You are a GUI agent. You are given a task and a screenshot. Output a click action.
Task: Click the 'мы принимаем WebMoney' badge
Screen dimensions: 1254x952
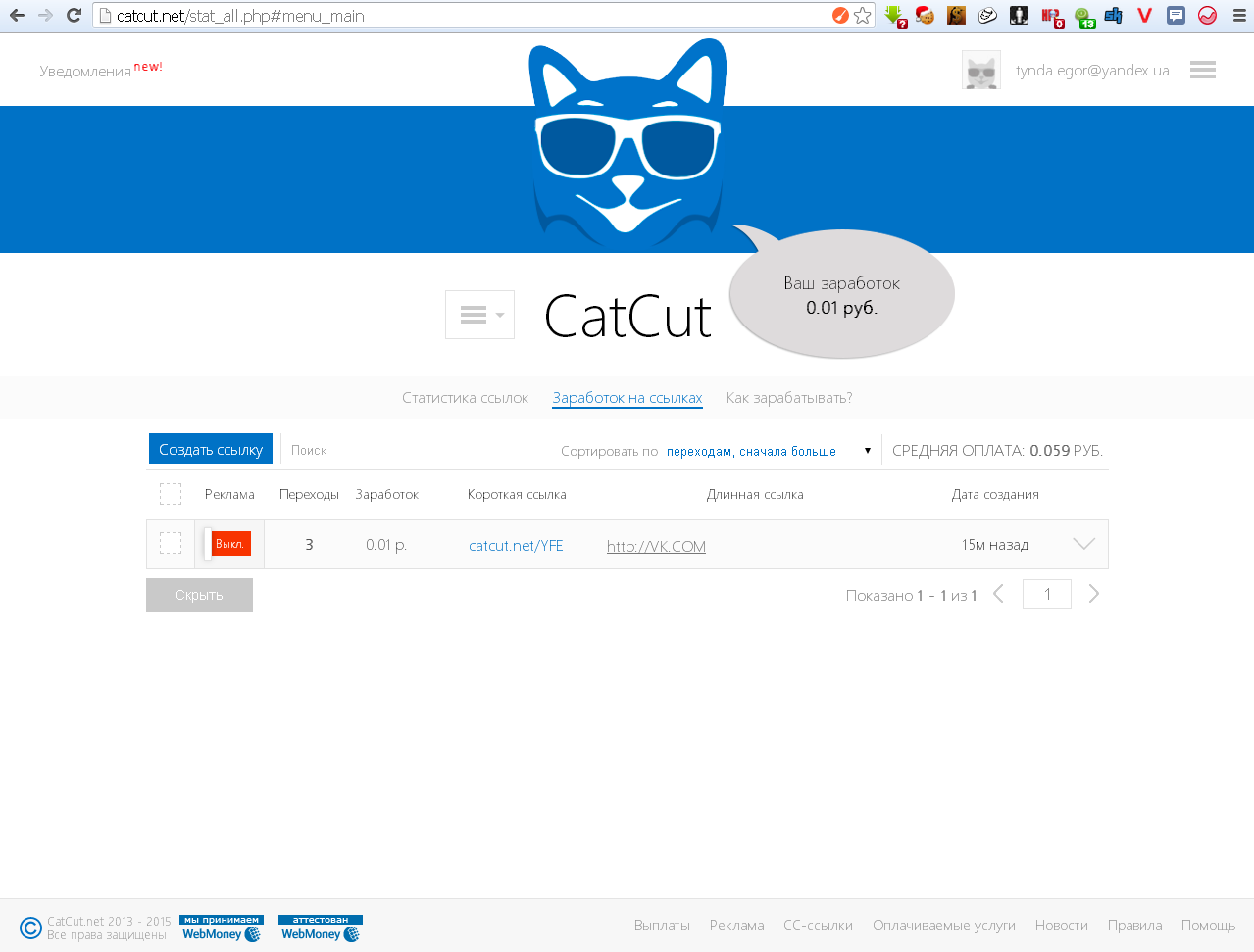point(222,928)
